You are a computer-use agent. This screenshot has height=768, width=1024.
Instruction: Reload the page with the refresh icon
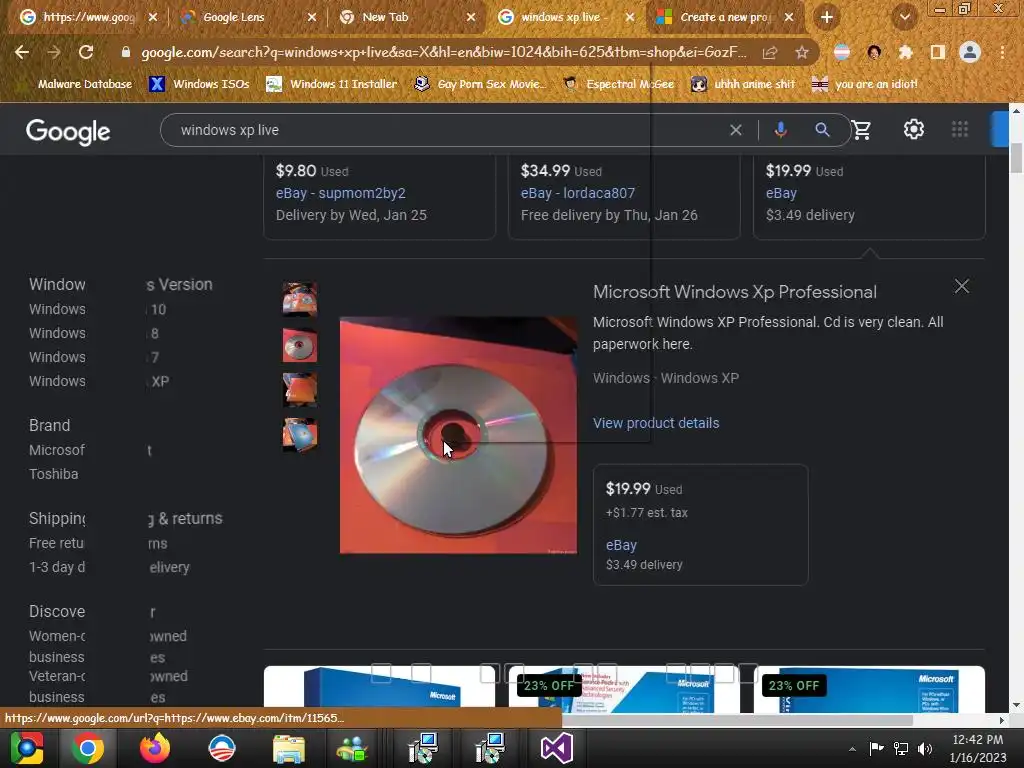[86, 52]
